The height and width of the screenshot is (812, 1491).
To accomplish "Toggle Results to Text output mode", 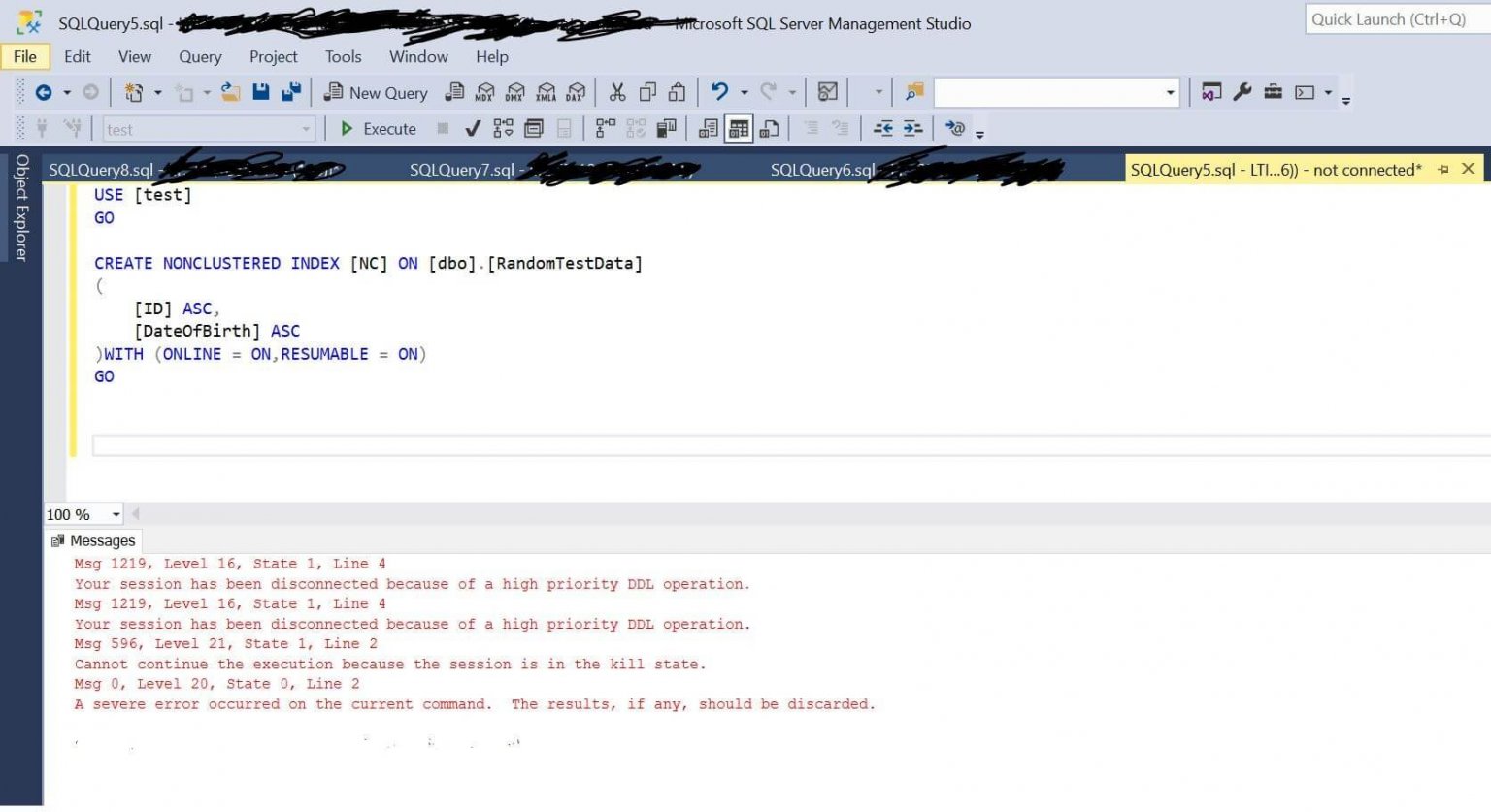I will (x=709, y=129).
